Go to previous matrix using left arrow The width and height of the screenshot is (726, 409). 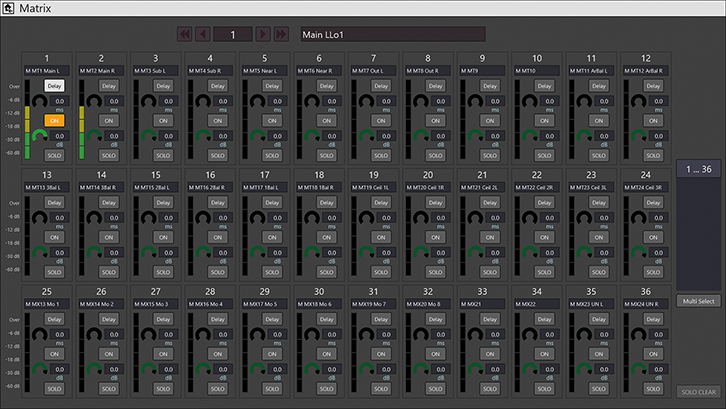[x=203, y=35]
